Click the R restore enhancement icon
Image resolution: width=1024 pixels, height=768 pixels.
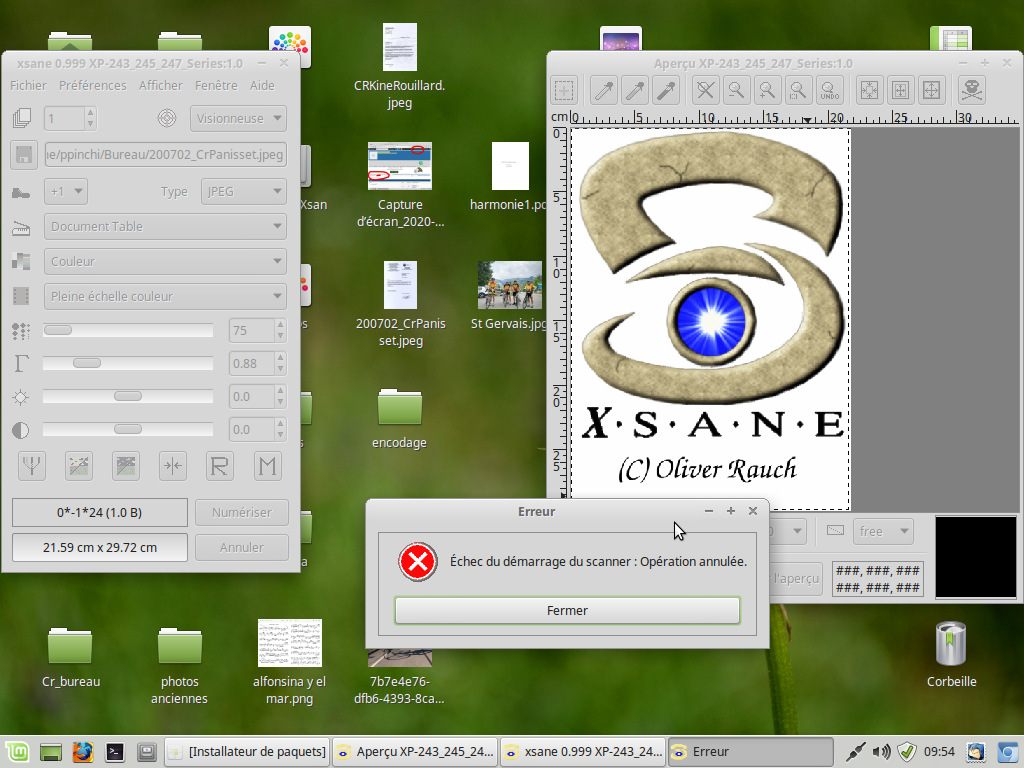pos(220,465)
